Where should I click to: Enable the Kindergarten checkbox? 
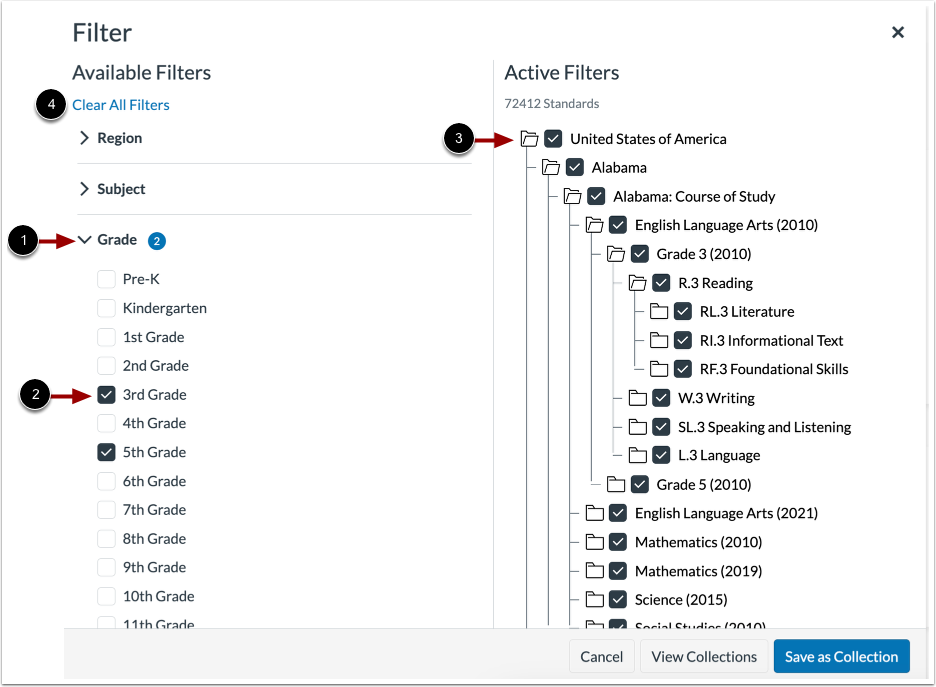click(x=104, y=308)
